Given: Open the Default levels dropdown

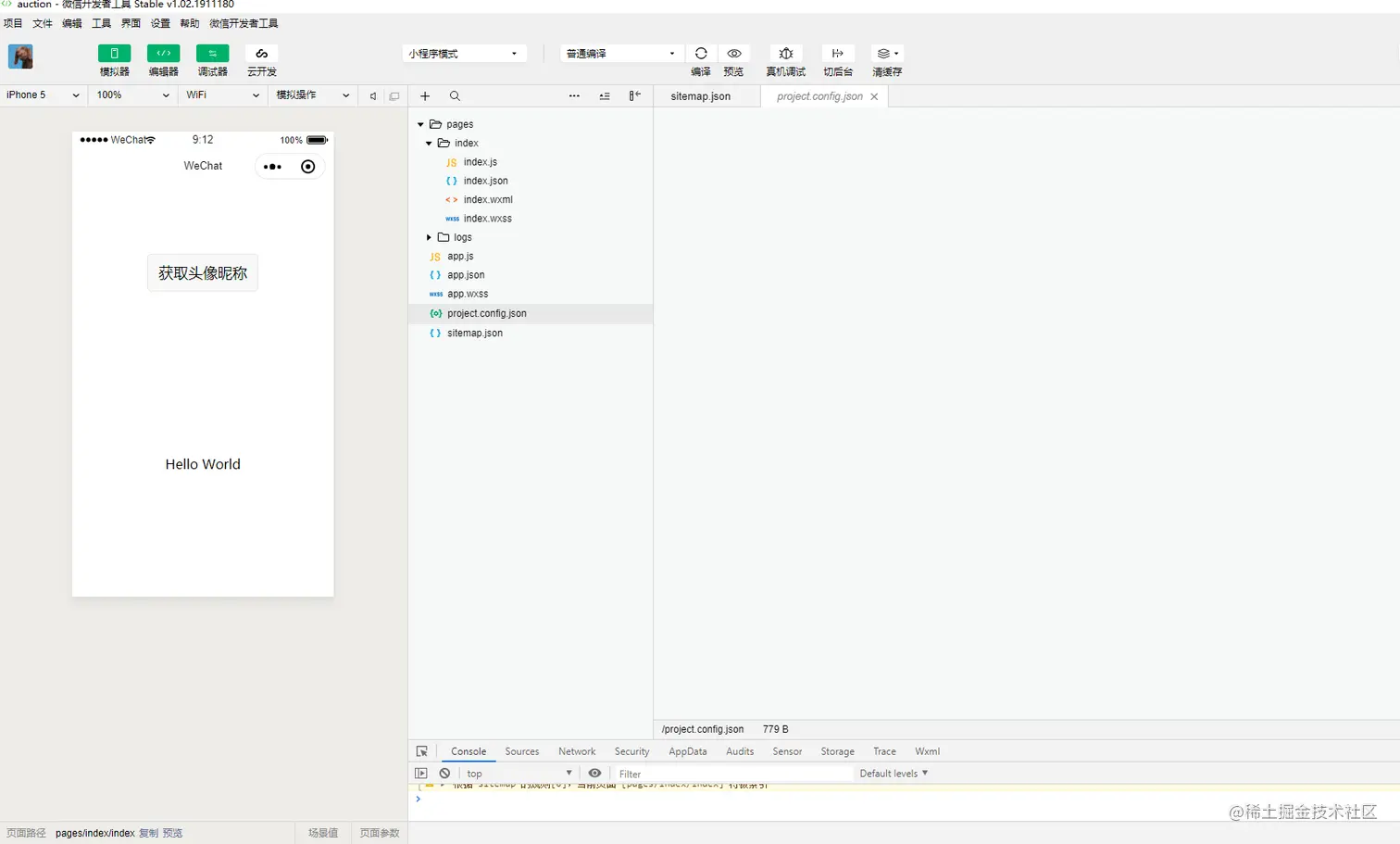Looking at the screenshot, I should (x=894, y=774).
